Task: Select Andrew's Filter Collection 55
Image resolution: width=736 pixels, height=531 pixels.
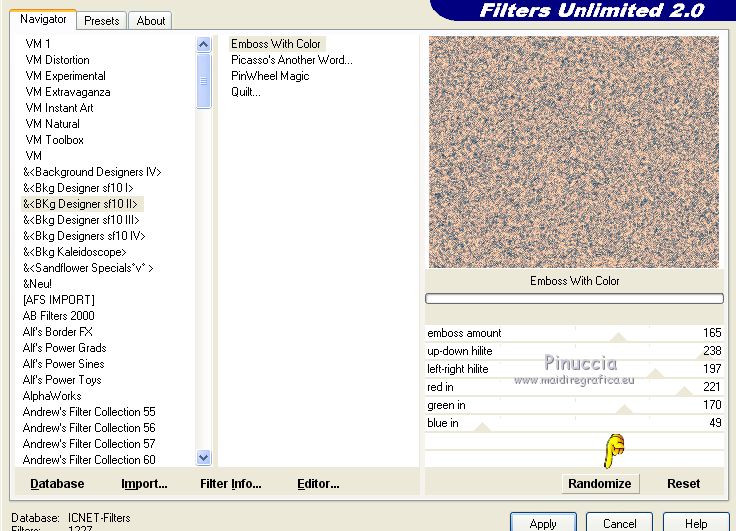Action: (89, 411)
